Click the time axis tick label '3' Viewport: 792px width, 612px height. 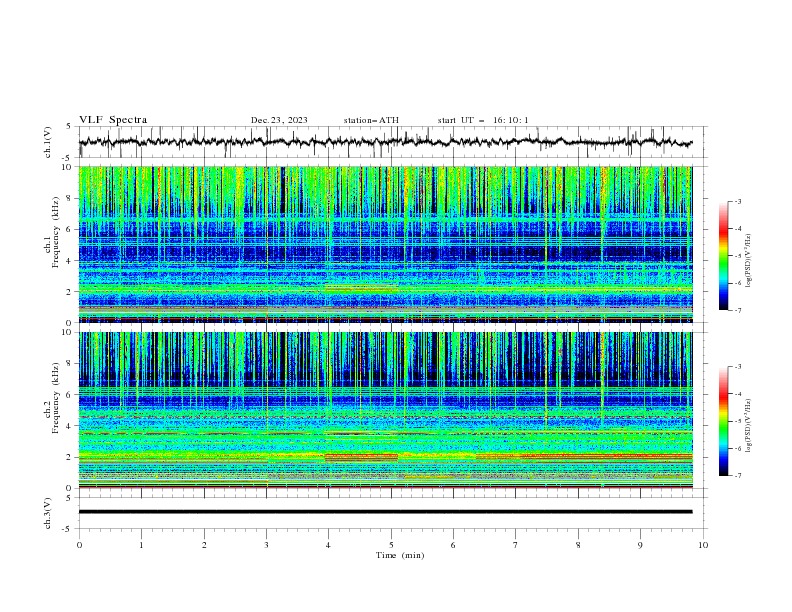click(x=266, y=545)
